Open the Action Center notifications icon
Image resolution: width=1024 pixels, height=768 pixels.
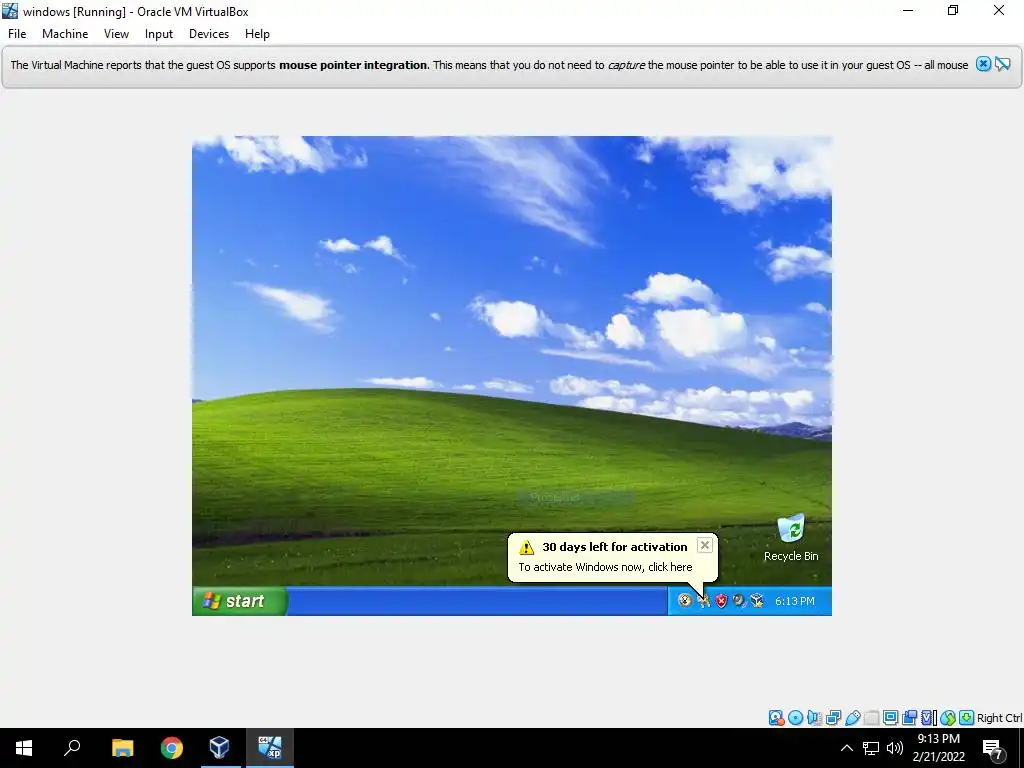(x=993, y=748)
